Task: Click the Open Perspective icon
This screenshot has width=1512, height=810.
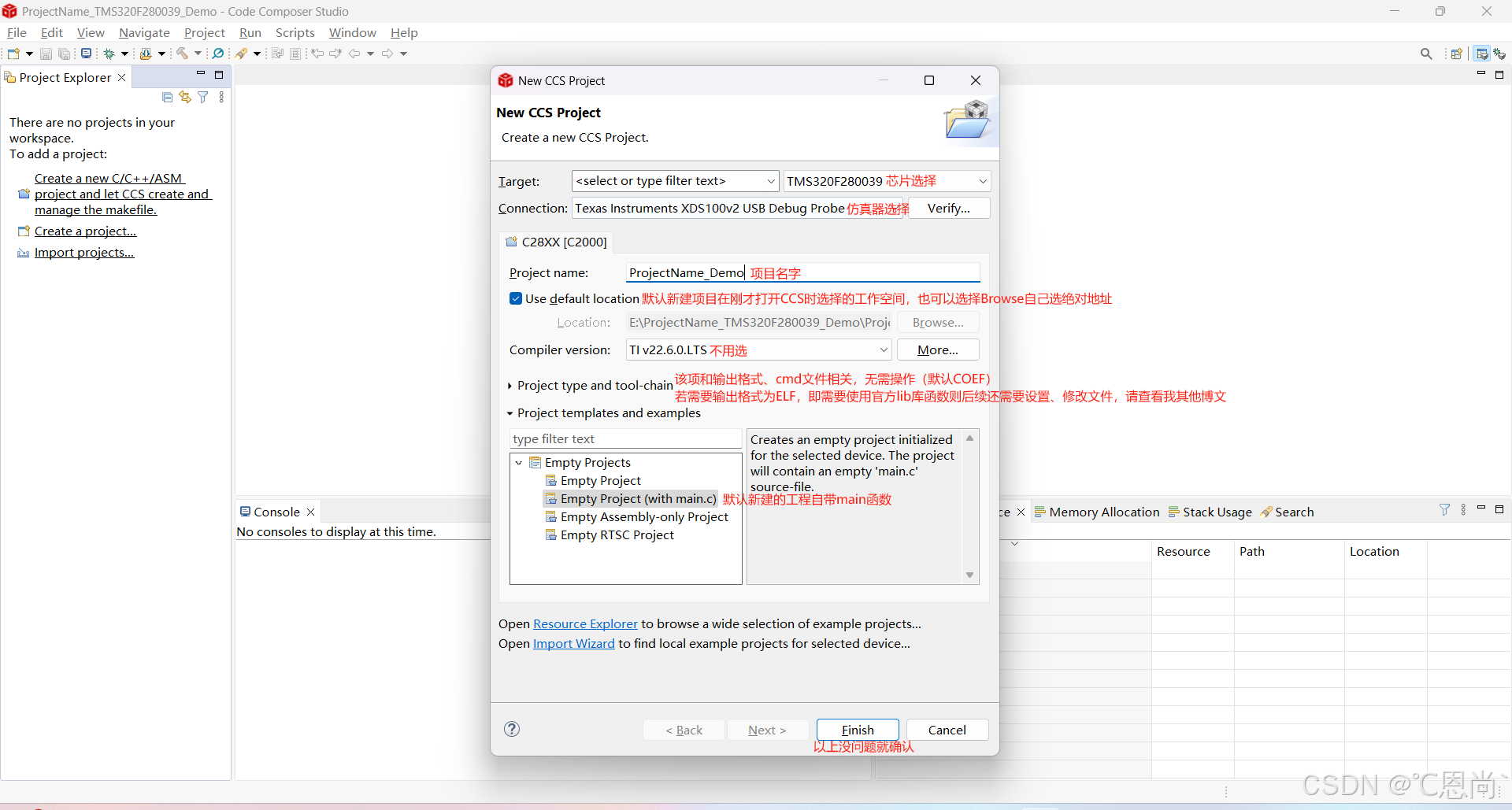Action: pyautogui.click(x=1457, y=54)
